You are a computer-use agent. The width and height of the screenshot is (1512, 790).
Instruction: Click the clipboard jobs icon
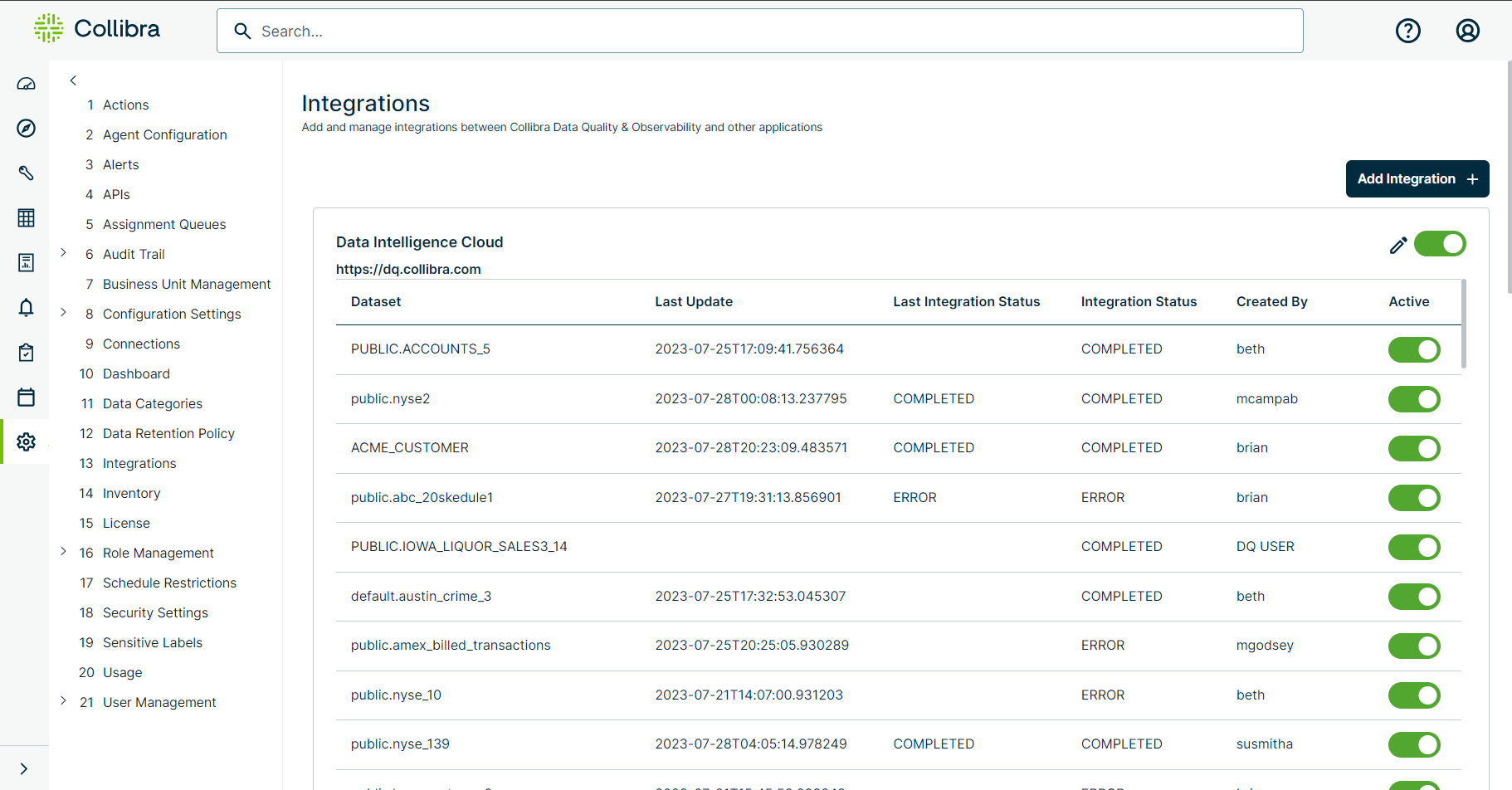pyautogui.click(x=26, y=352)
